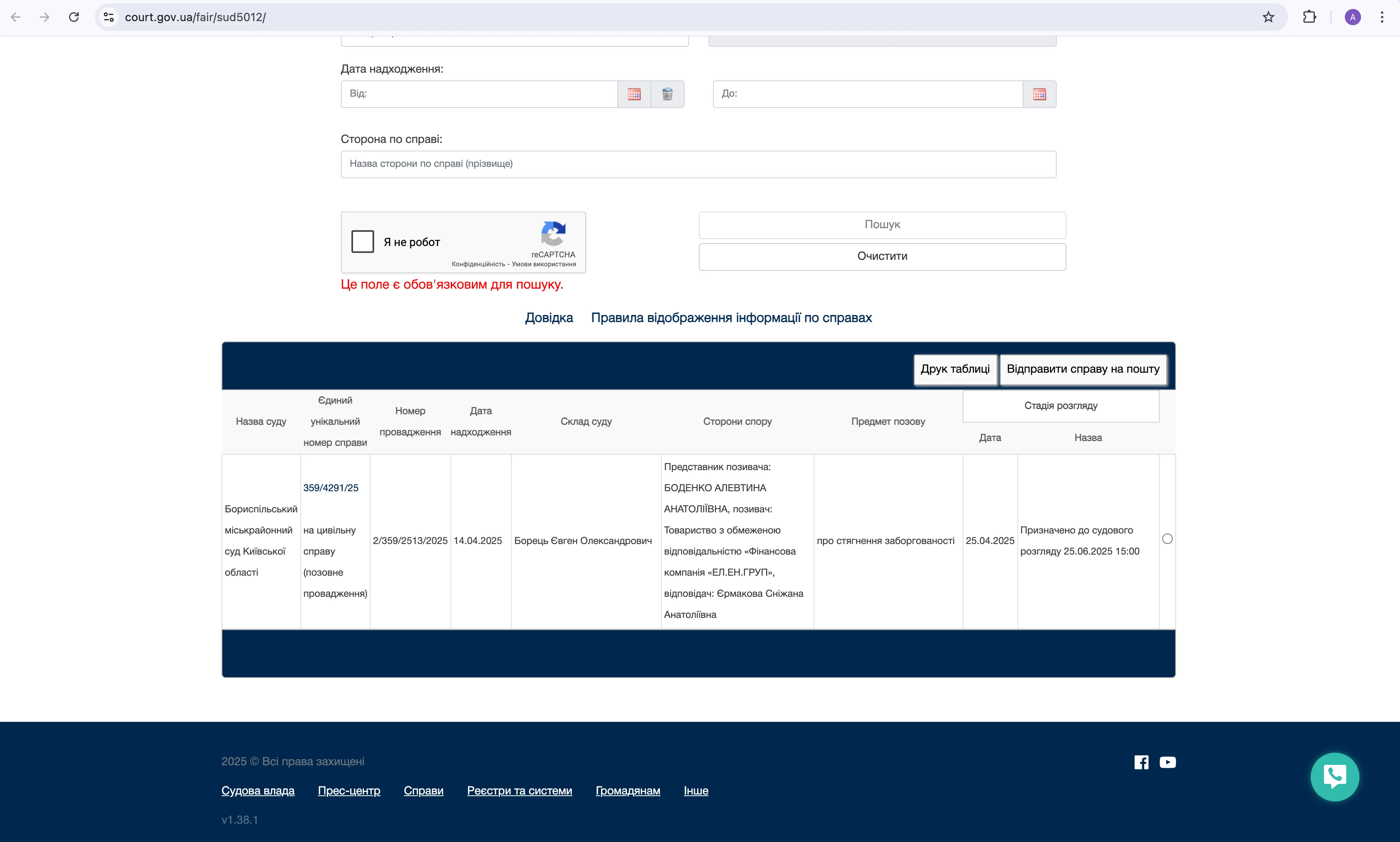The width and height of the screenshot is (1400, 842).
Task: Open the Facebook page icon in footer
Action: (x=1141, y=762)
